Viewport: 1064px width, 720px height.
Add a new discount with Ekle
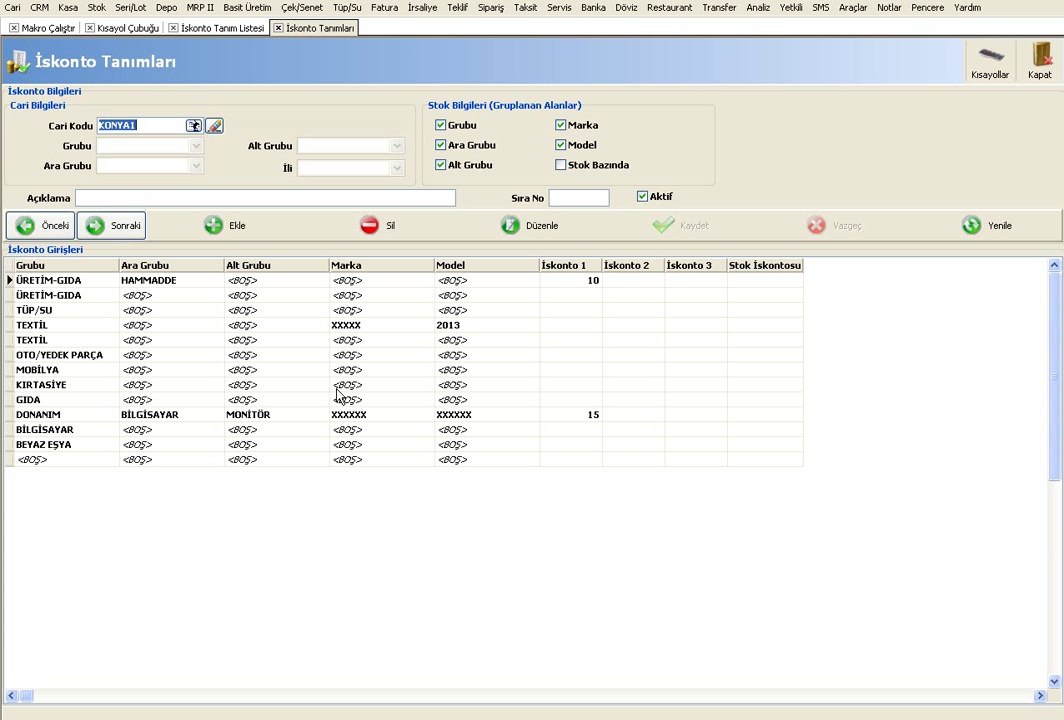point(225,225)
